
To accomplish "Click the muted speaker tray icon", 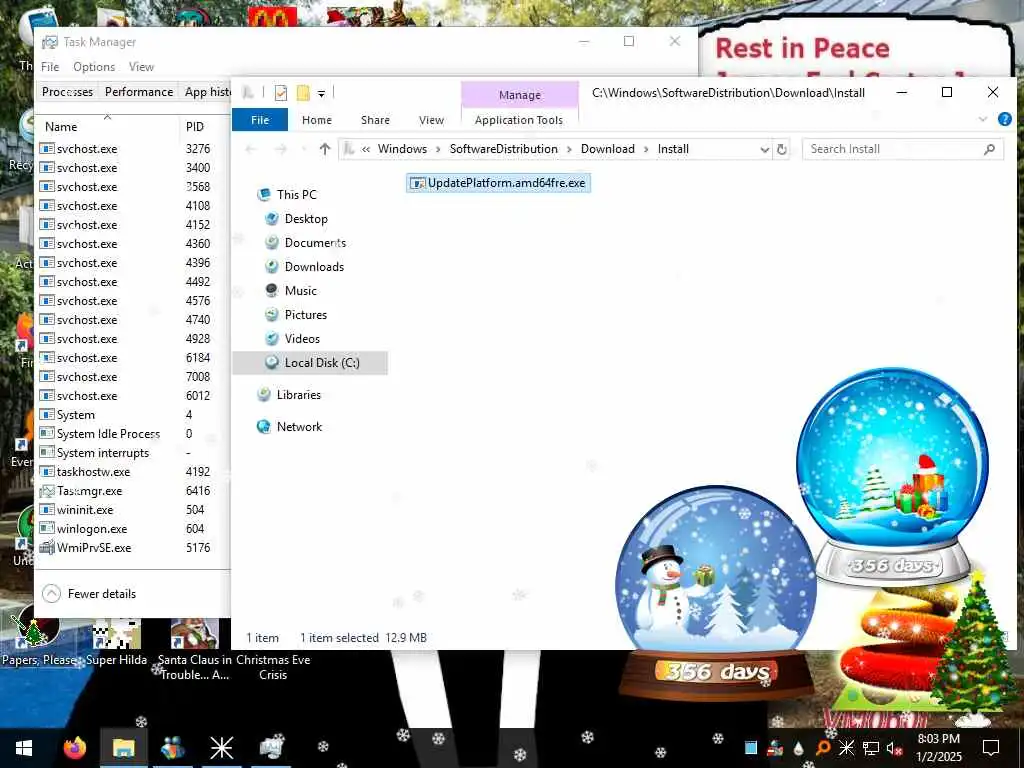I will click(x=894, y=748).
